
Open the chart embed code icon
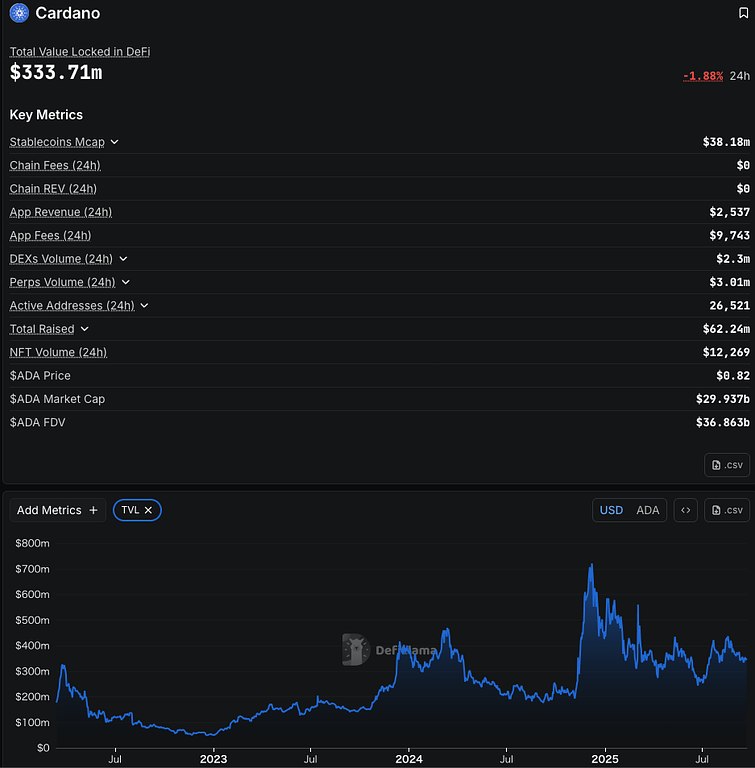coord(685,510)
